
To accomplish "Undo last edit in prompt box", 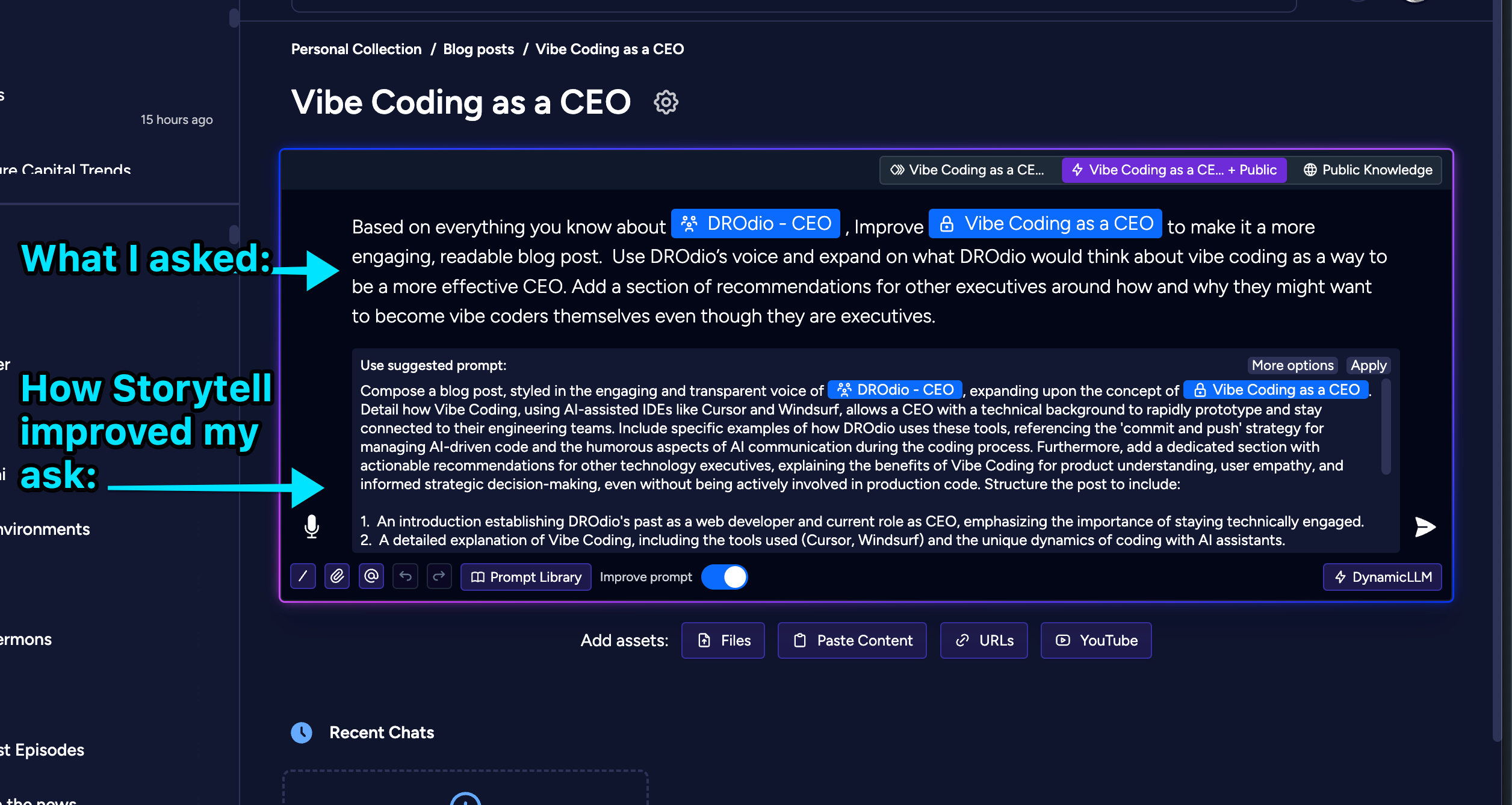I will click(406, 576).
